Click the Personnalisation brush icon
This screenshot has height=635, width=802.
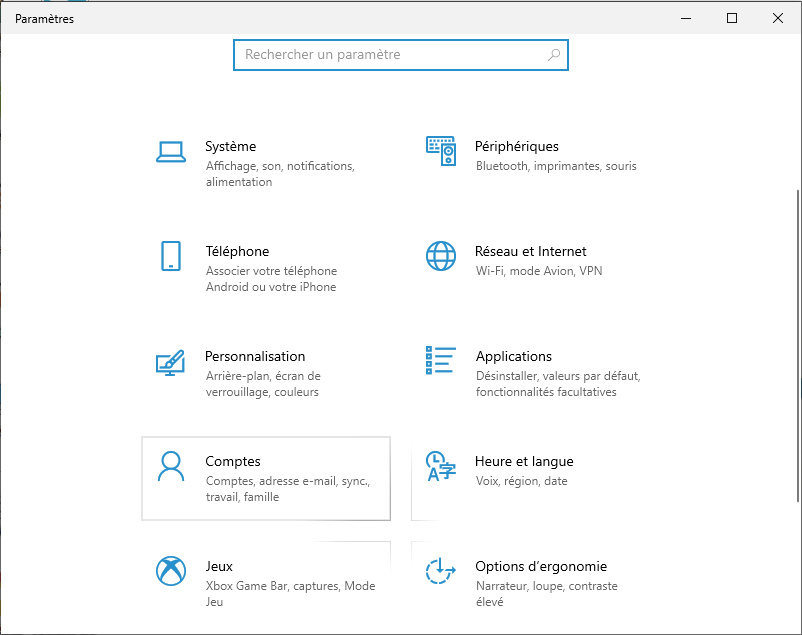tap(171, 361)
